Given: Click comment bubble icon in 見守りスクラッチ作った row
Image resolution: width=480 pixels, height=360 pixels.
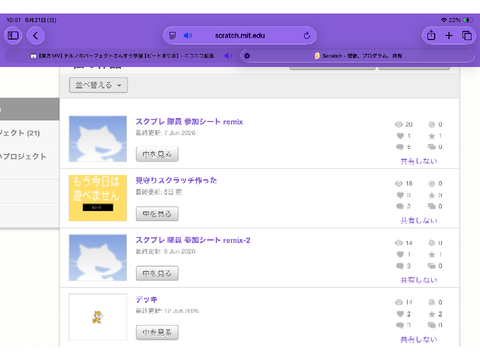Looking at the screenshot, I should tap(400, 206).
